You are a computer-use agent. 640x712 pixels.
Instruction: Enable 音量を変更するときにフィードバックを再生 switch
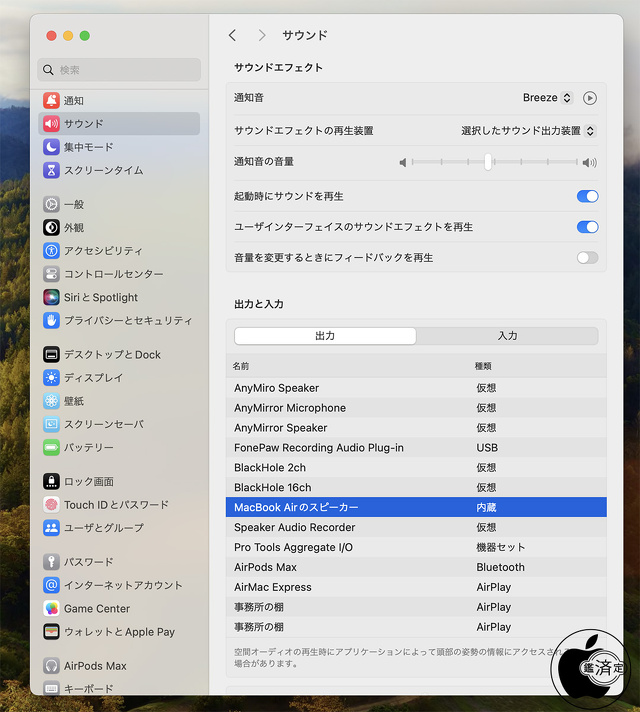pyautogui.click(x=587, y=257)
